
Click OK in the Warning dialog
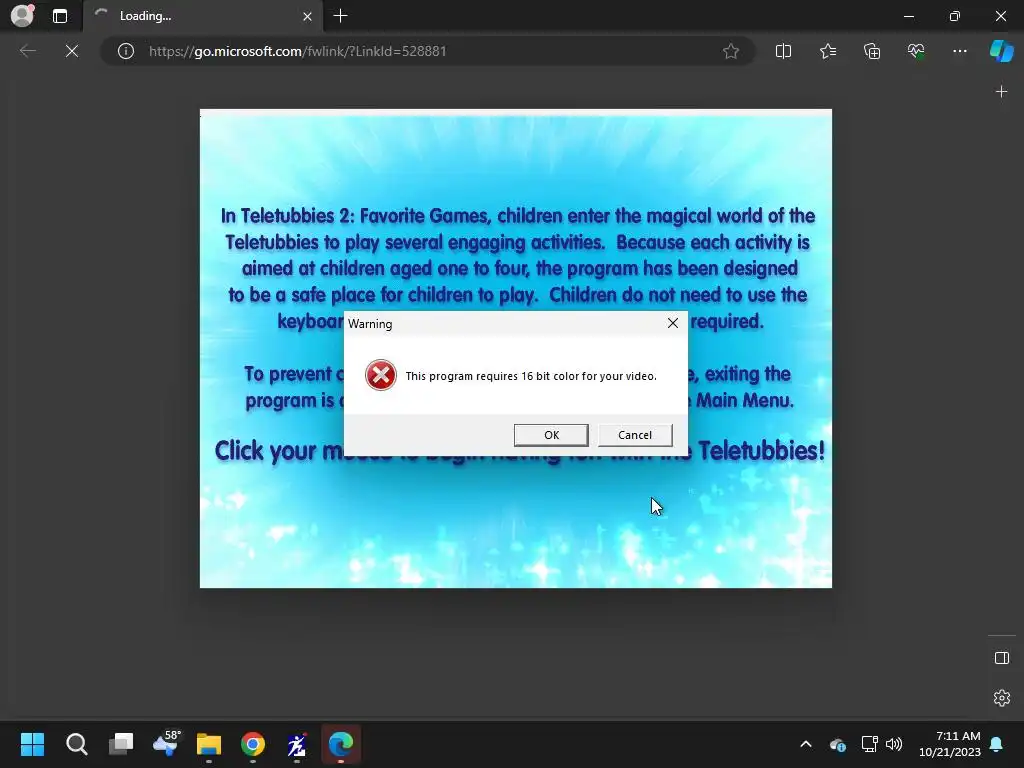[551, 435]
